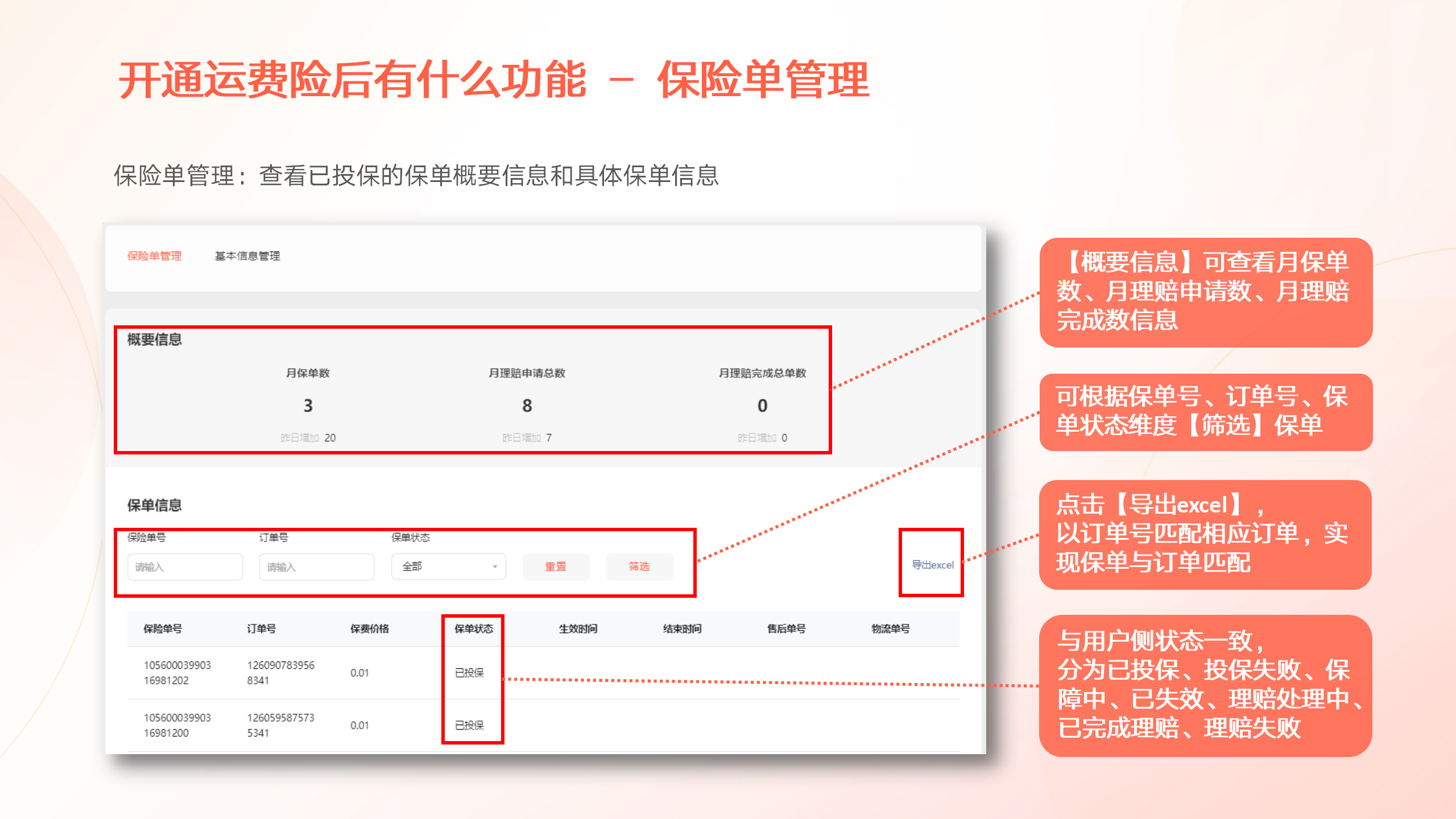The image size is (1456, 819).
Task: Switch to the 保险单管理 tab
Action: tap(154, 256)
